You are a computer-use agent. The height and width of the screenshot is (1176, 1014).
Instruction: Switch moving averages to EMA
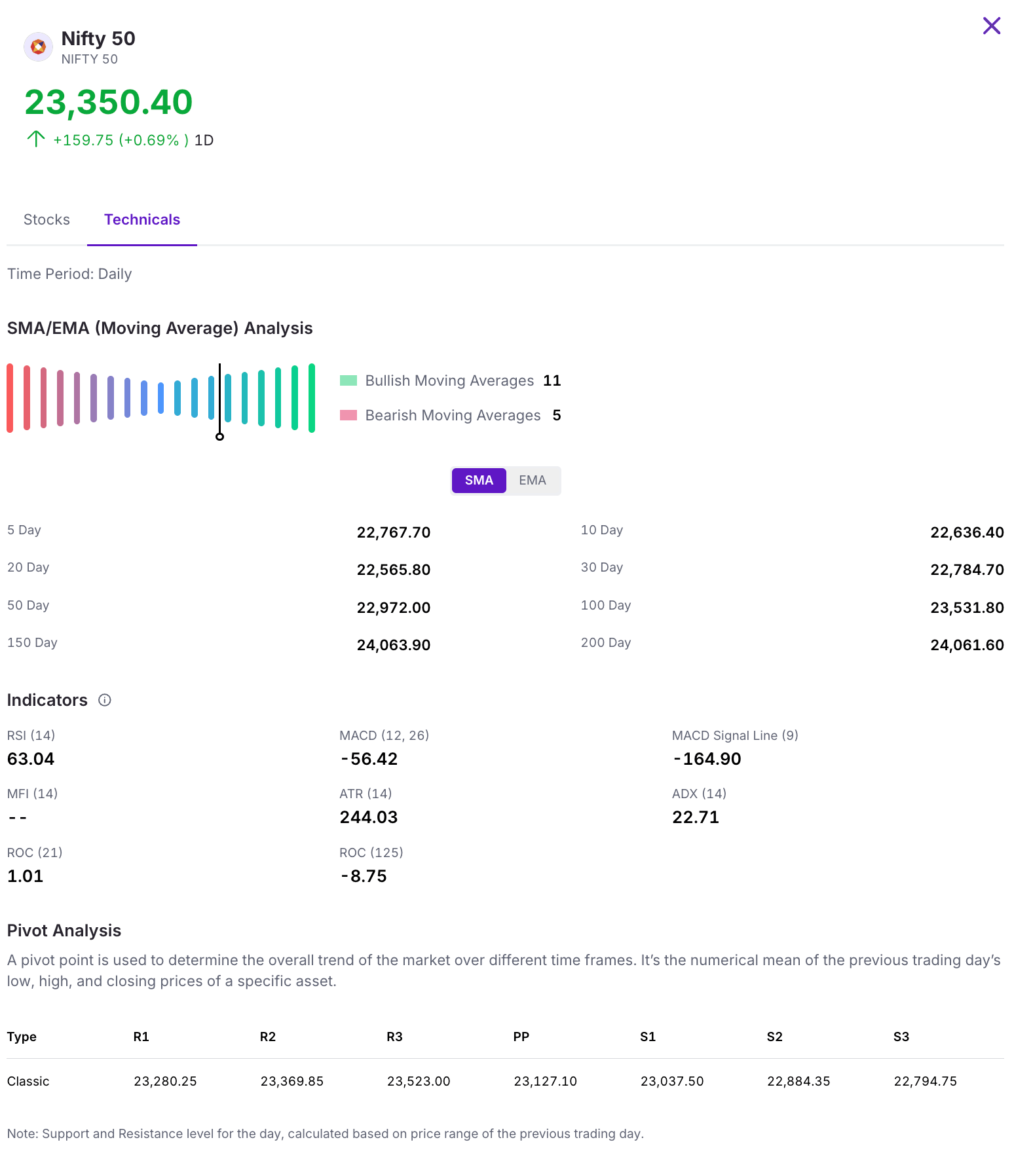pos(532,481)
